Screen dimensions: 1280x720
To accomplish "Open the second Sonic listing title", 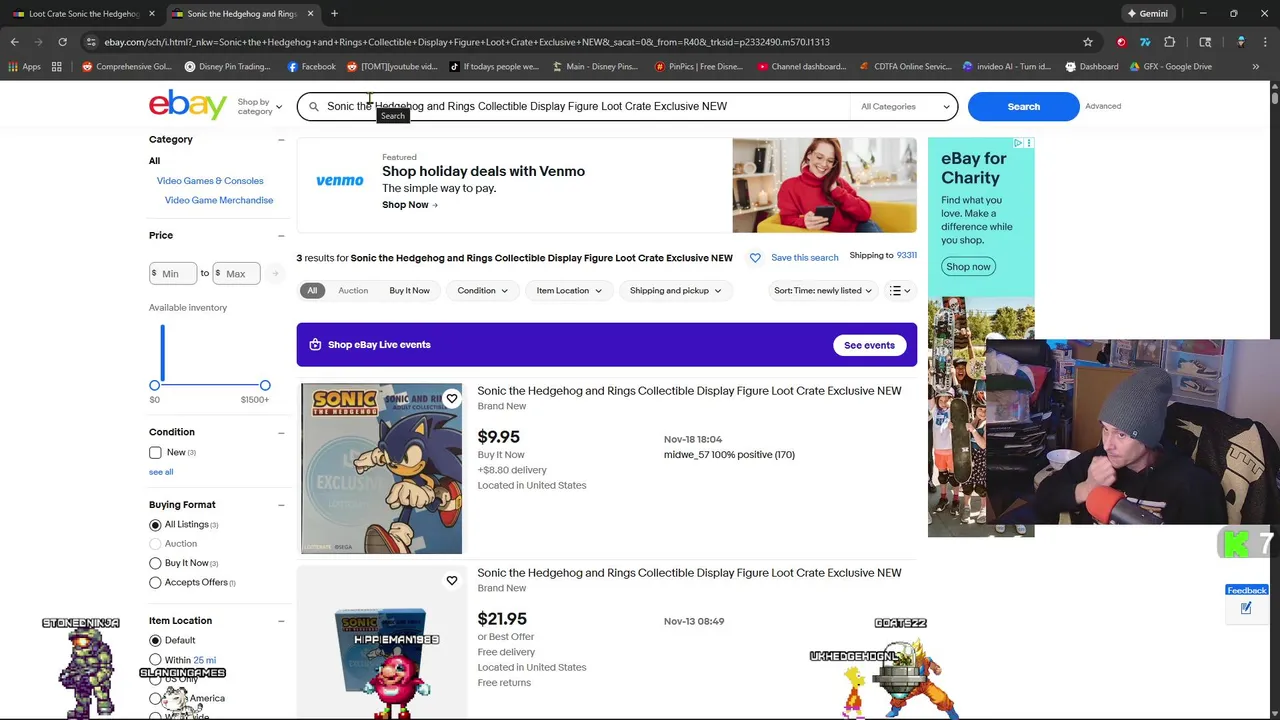I will tap(689, 573).
